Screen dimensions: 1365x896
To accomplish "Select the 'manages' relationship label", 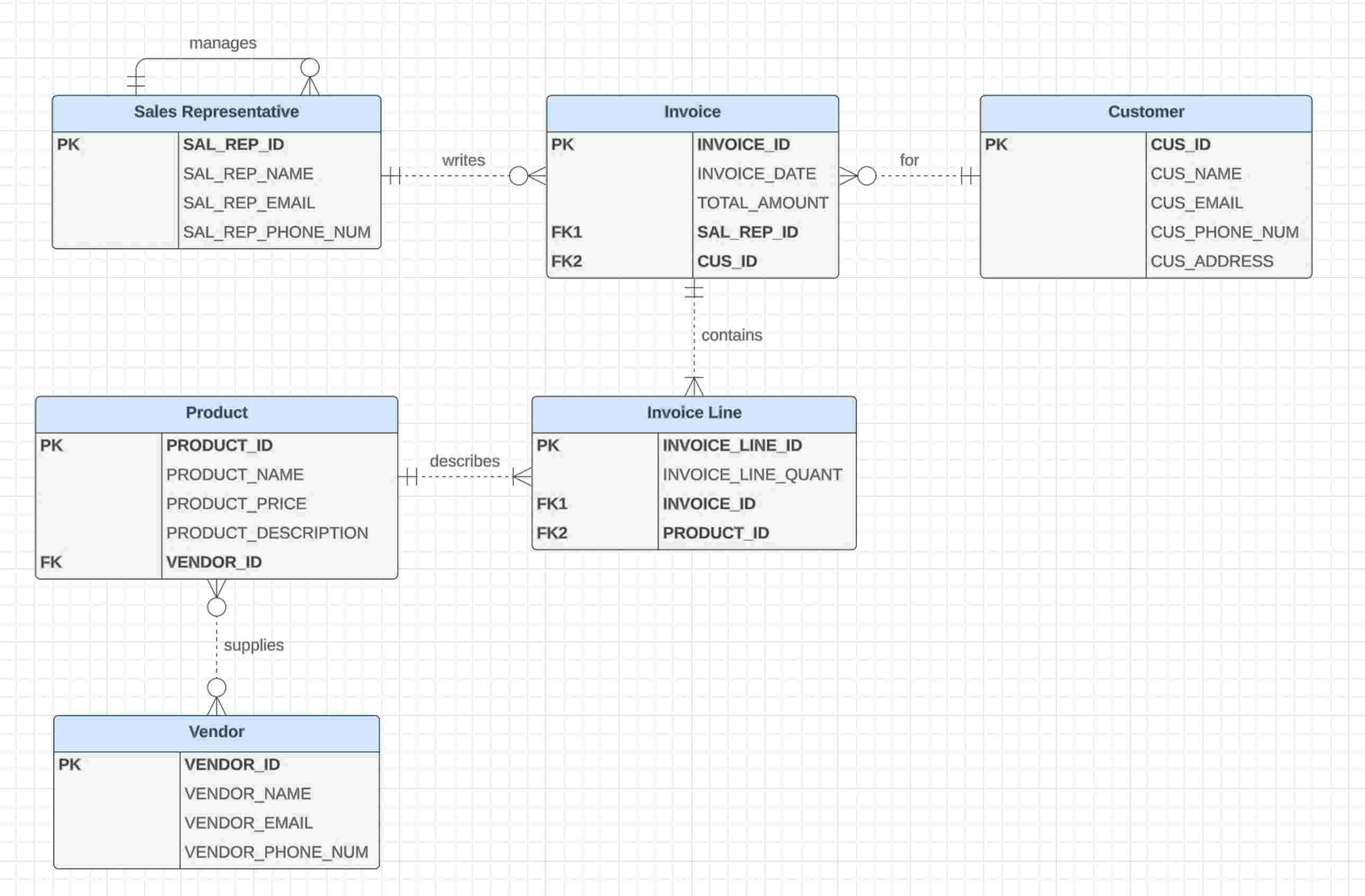I will click(222, 43).
